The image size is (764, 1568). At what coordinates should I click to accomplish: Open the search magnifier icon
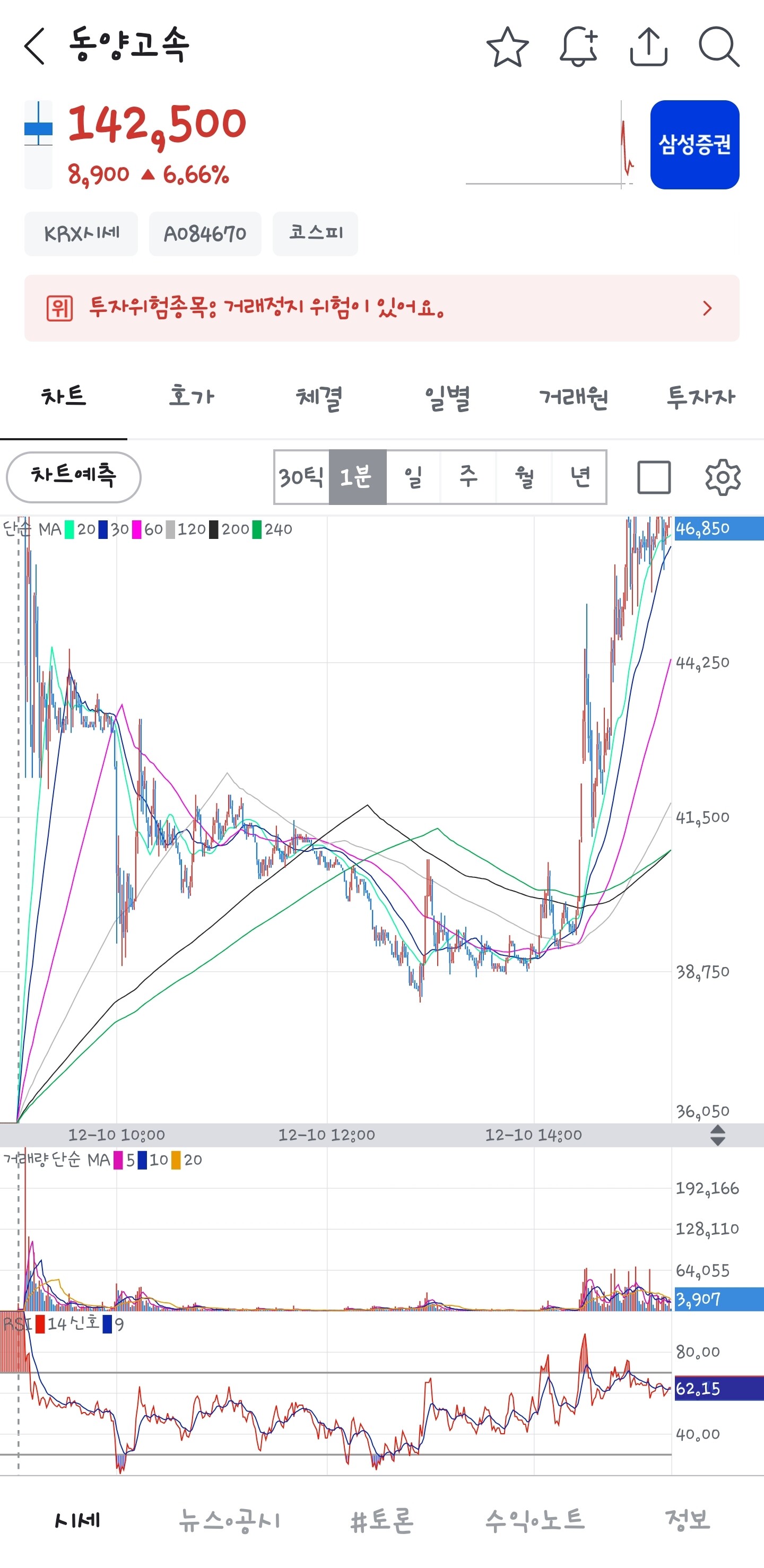click(719, 47)
